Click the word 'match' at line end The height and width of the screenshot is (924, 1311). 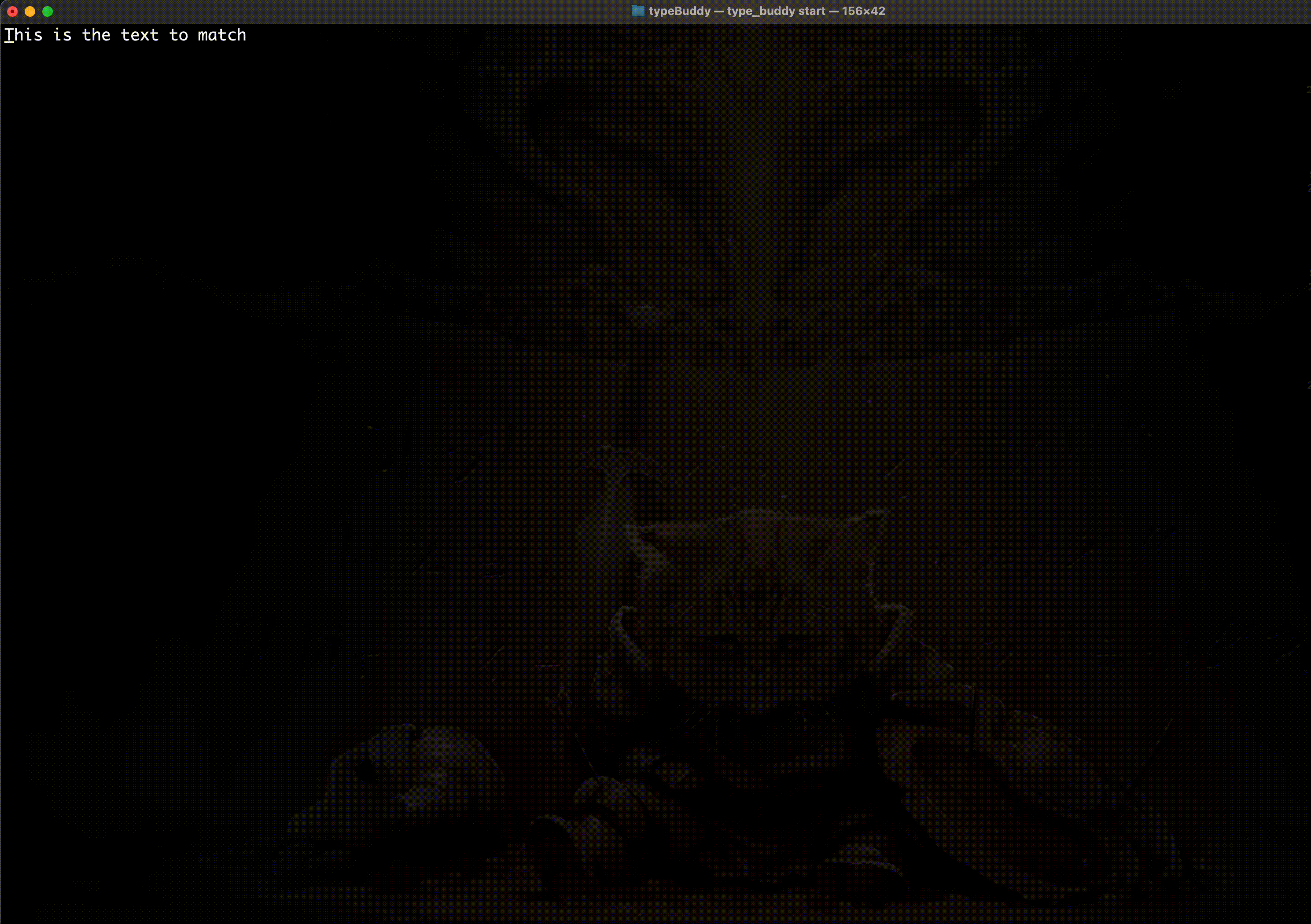[221, 35]
